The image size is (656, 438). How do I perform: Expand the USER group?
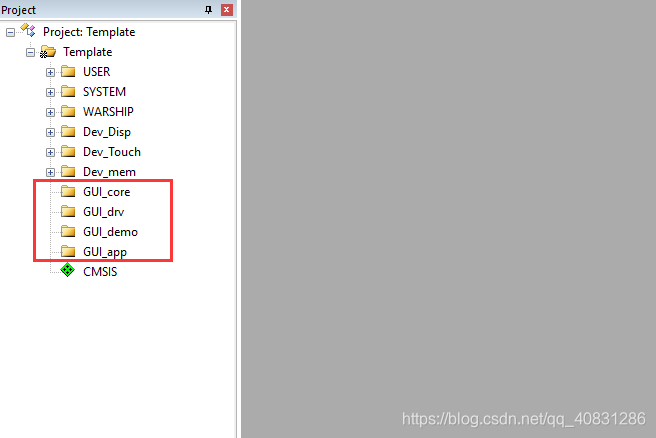coord(50,72)
